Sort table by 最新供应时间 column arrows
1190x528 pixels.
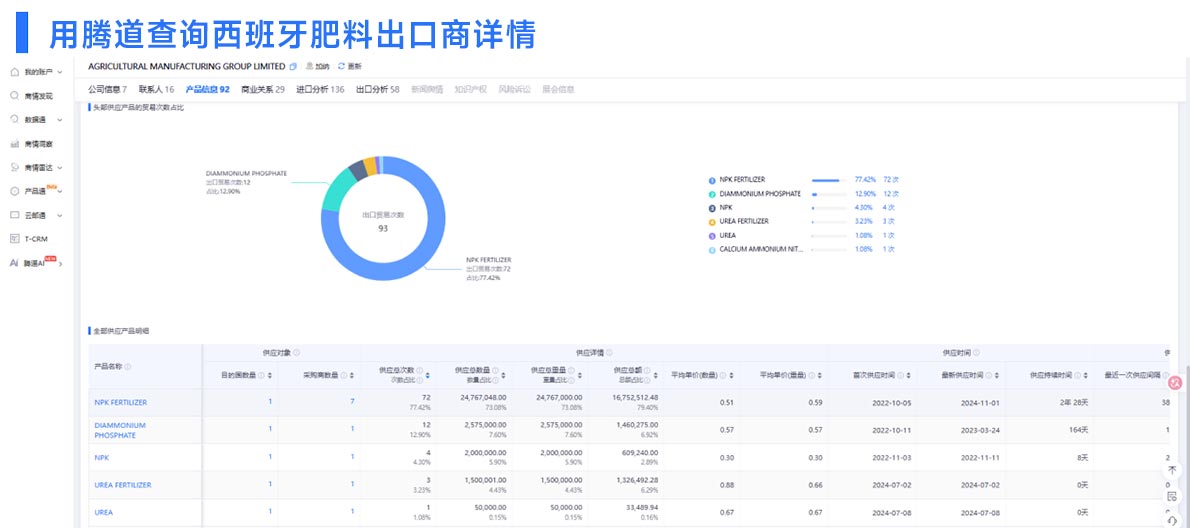[x=995, y=376]
